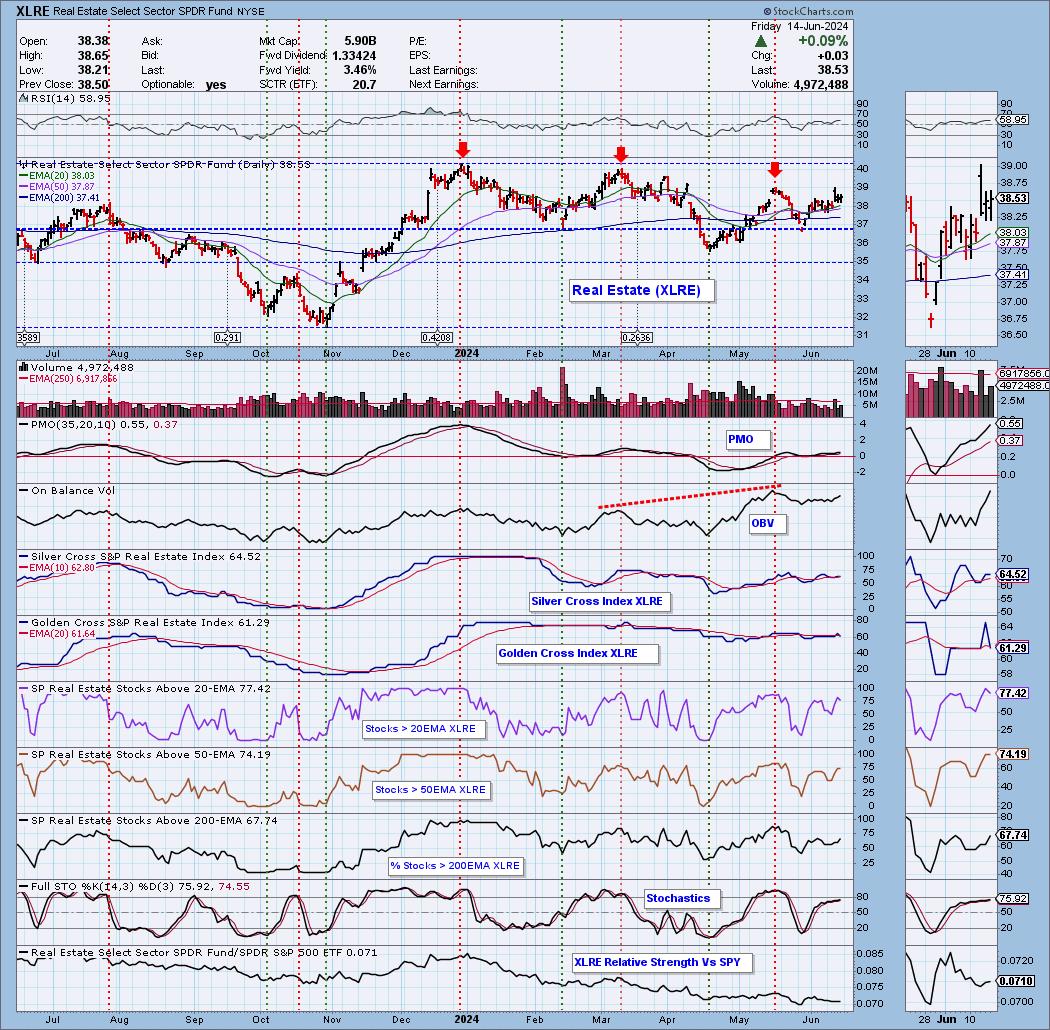Click the SCTR (ETF) value 20.7
Screen dimensions: 1050x1030
[x=364, y=84]
